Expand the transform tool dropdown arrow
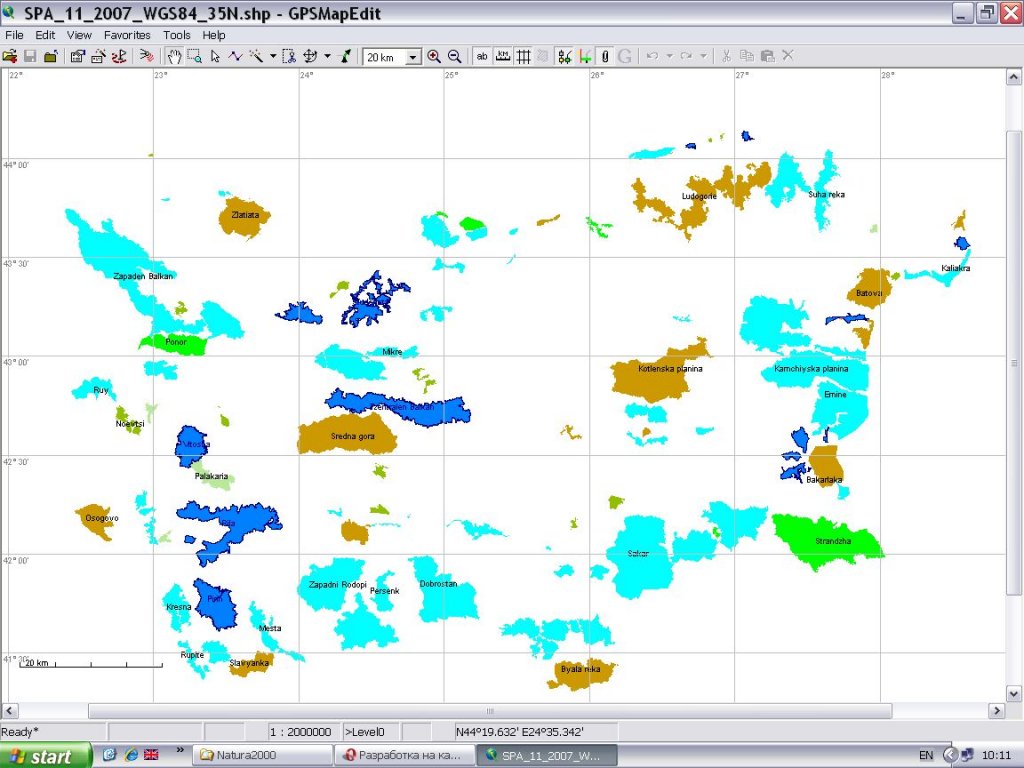Viewport: 1024px width, 768px height. 327,56
